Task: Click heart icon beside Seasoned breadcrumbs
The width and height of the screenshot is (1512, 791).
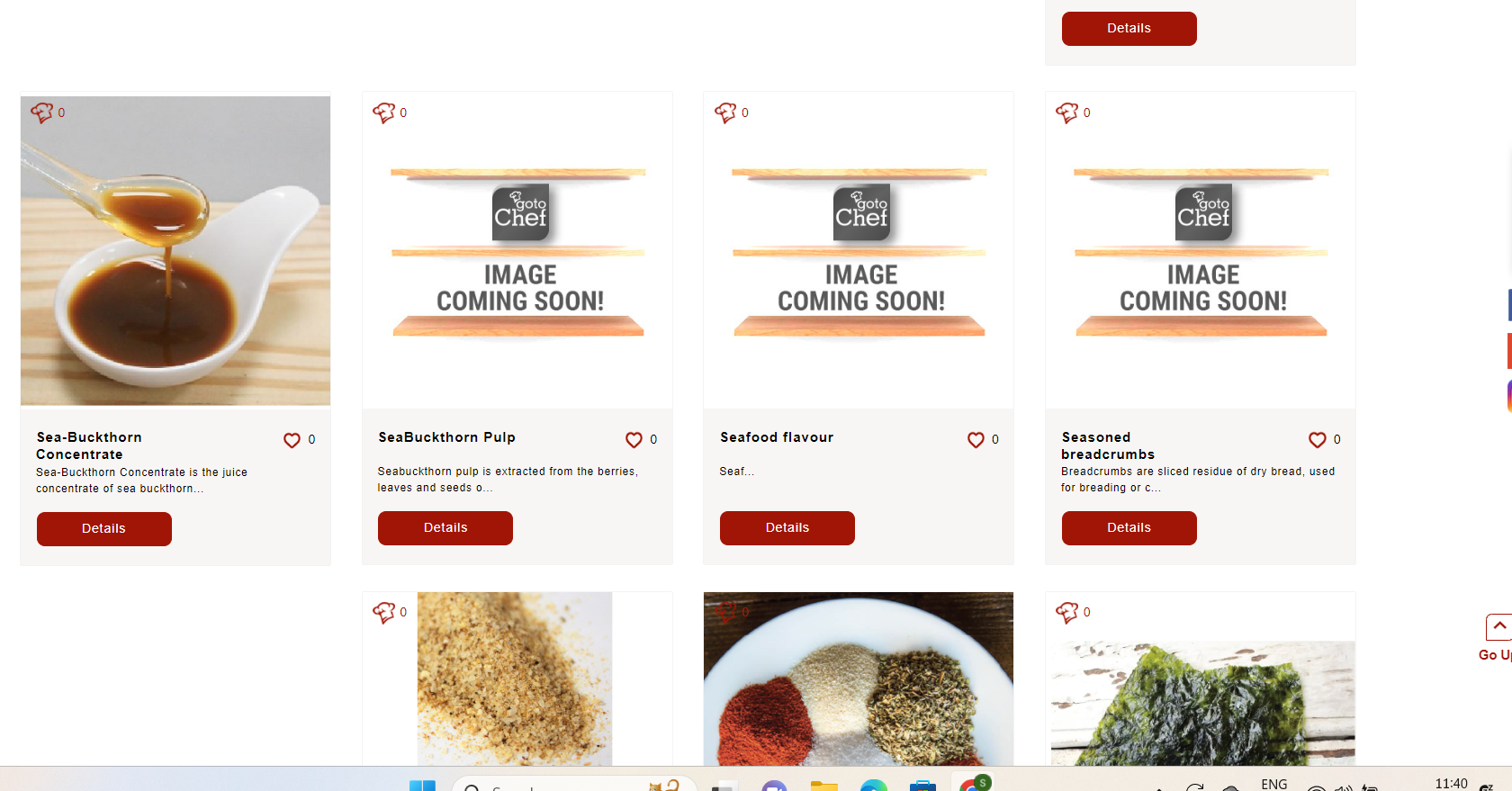Action: point(1317,440)
